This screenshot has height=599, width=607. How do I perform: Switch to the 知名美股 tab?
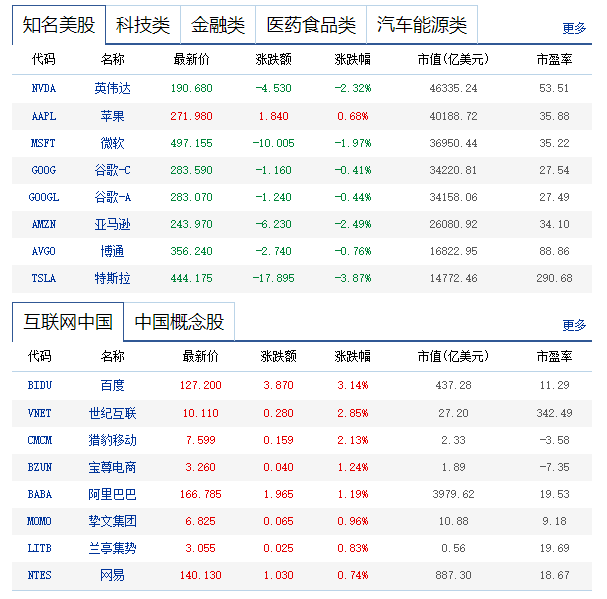(59, 25)
